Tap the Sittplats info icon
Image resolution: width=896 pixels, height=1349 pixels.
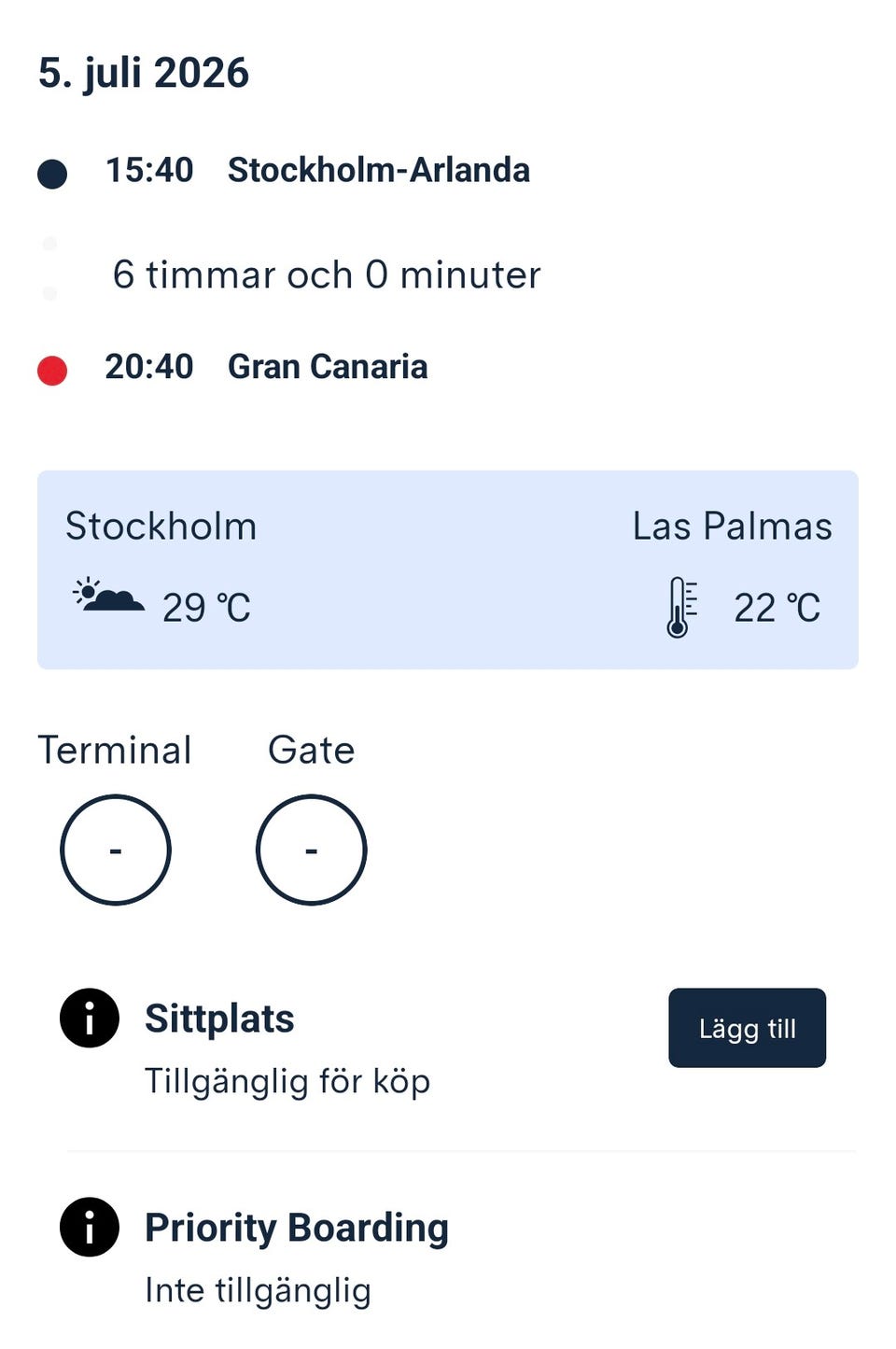tap(90, 1018)
